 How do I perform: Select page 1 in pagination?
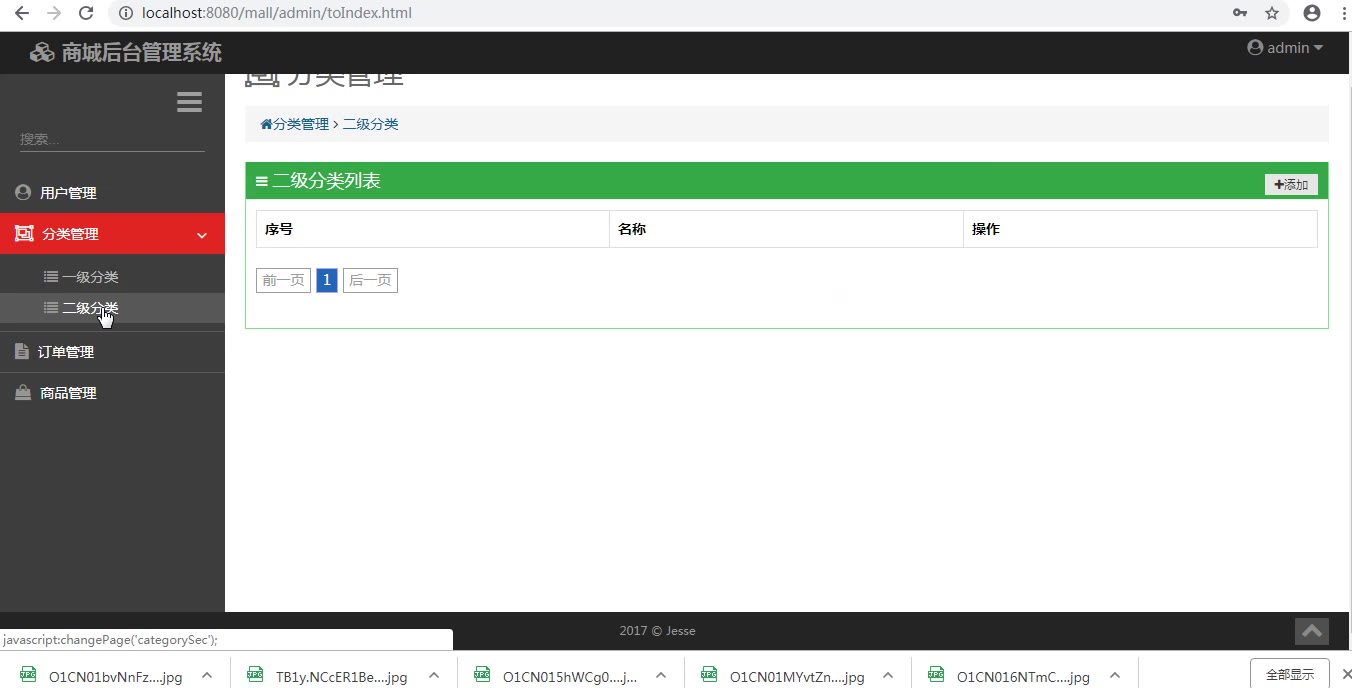(326, 281)
